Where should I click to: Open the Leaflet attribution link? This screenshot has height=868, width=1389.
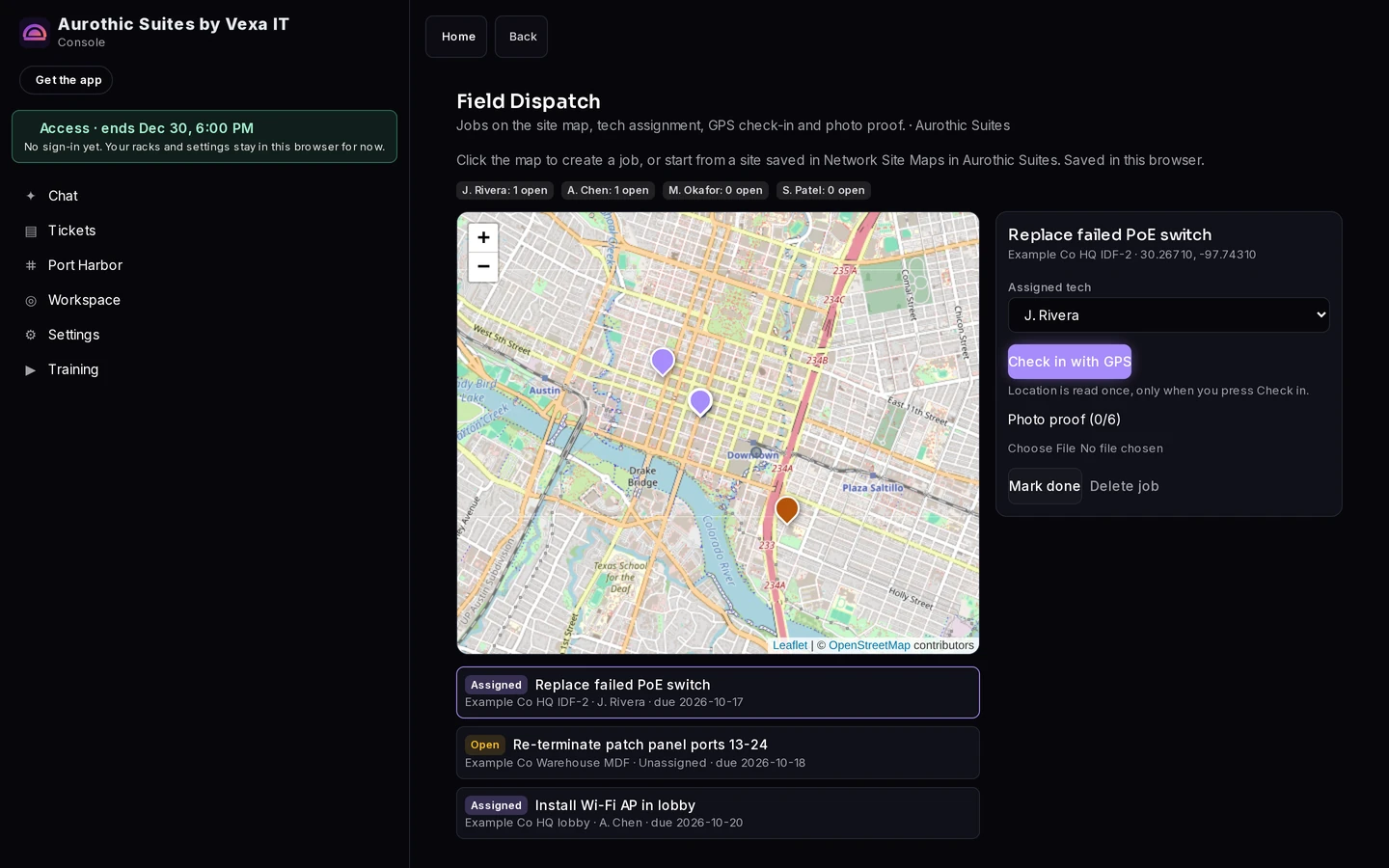click(790, 645)
